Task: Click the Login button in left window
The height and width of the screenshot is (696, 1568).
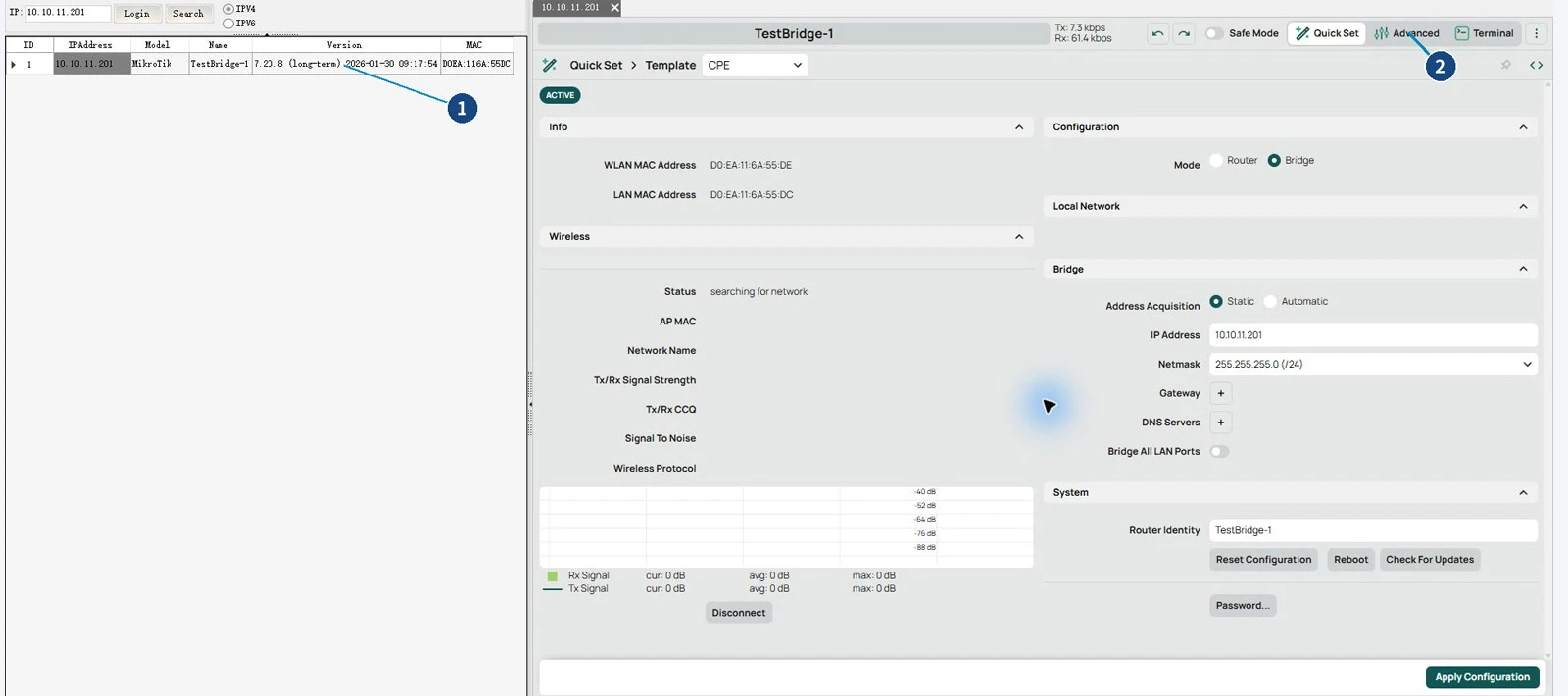Action: click(x=137, y=14)
